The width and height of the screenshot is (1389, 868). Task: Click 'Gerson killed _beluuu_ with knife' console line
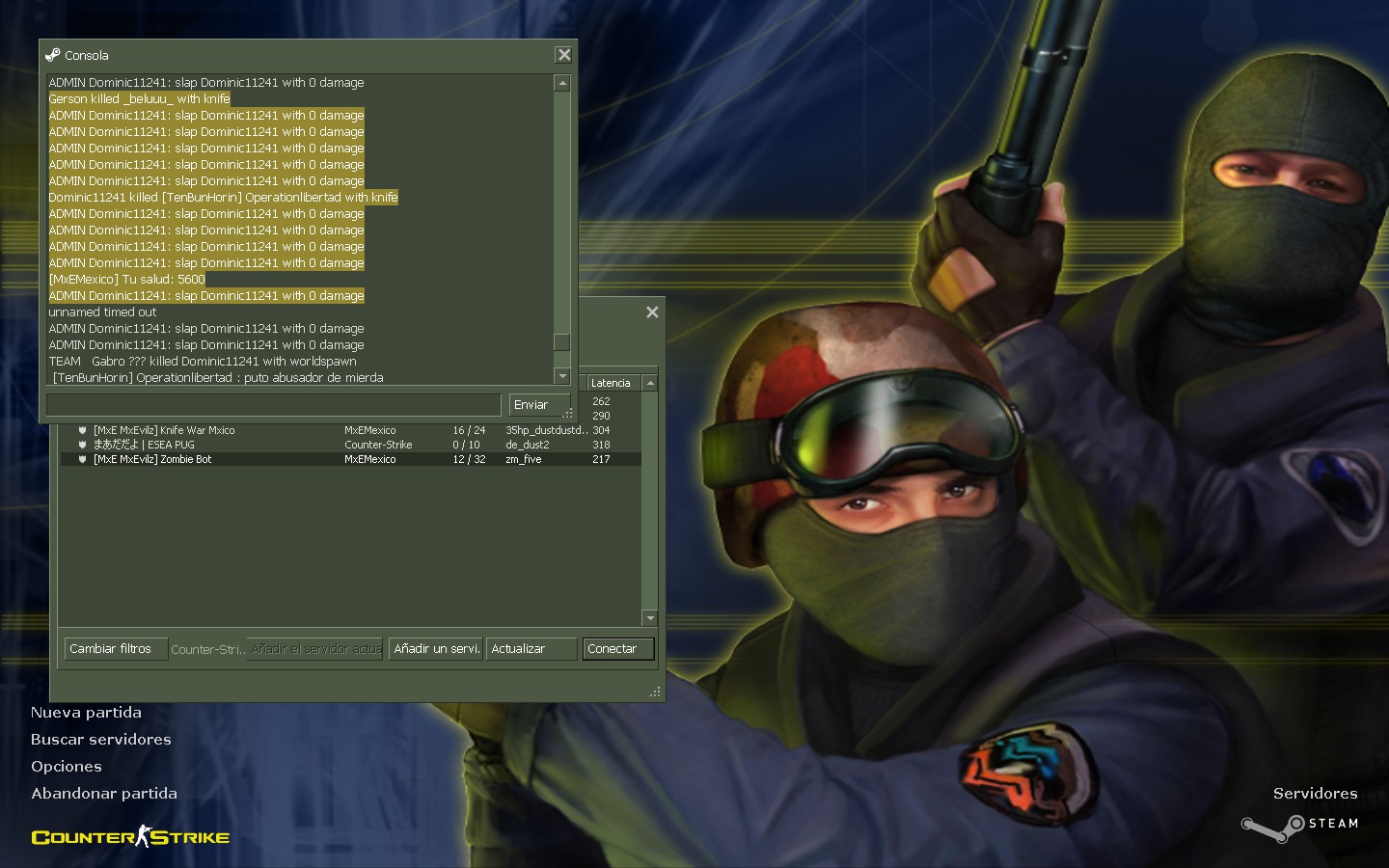point(140,98)
